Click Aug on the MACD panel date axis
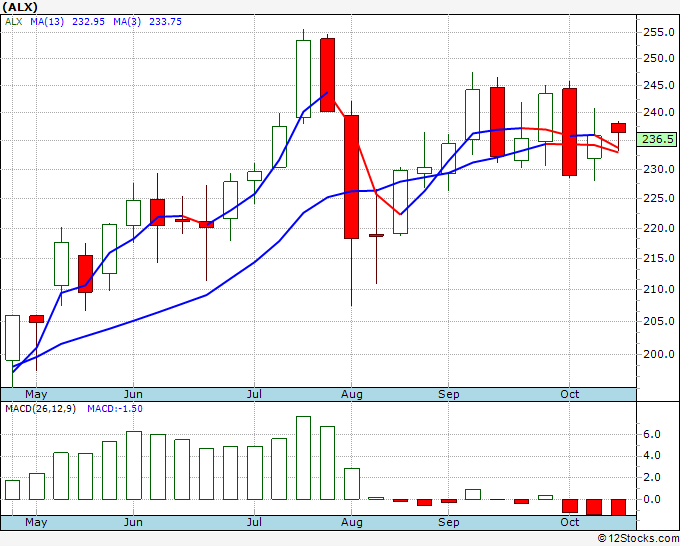Screen dimensions: 680x546 click(x=352, y=522)
